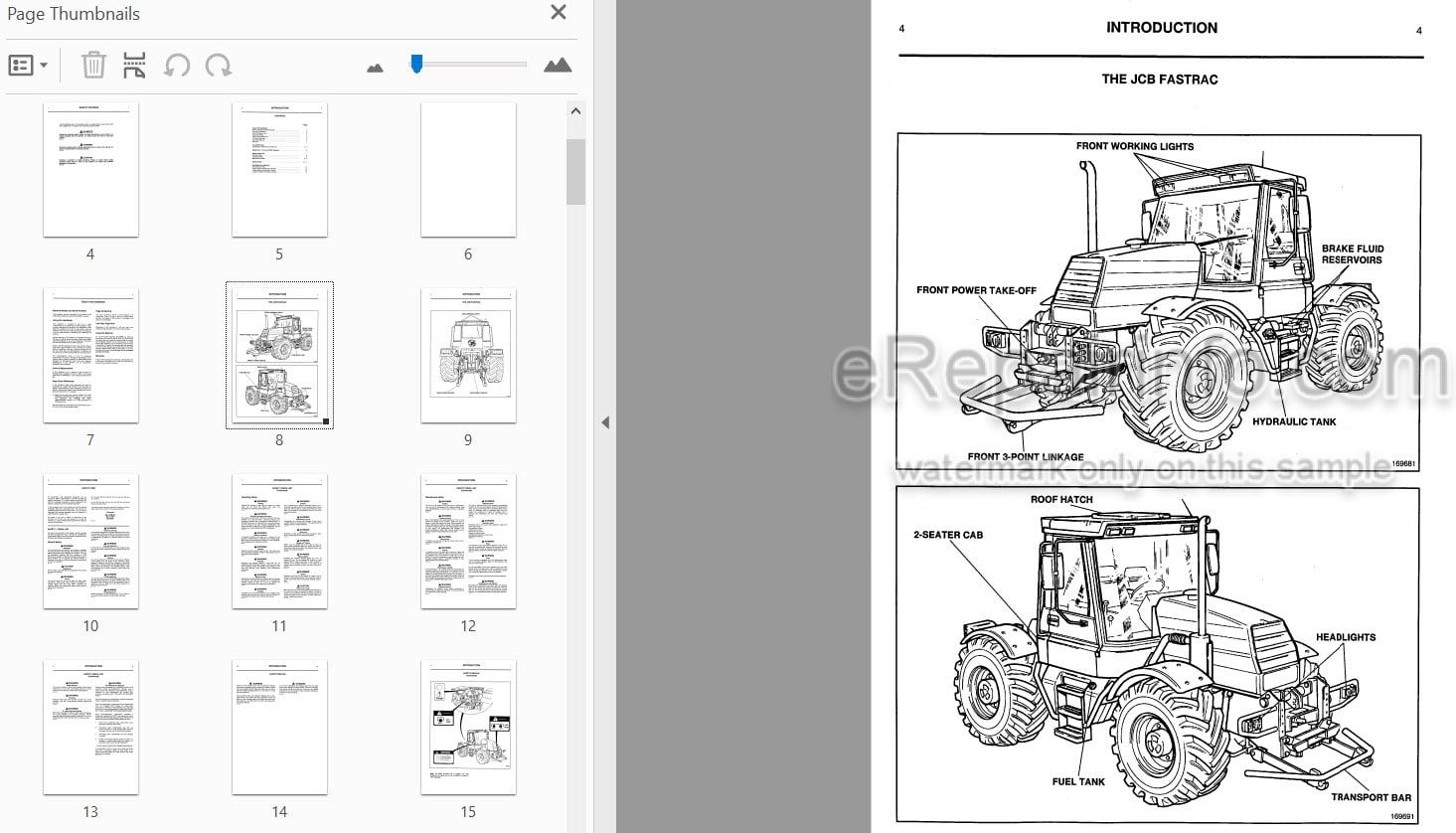The image size is (1456, 833).
Task: Select page 12 thumbnail
Action: 468,542
